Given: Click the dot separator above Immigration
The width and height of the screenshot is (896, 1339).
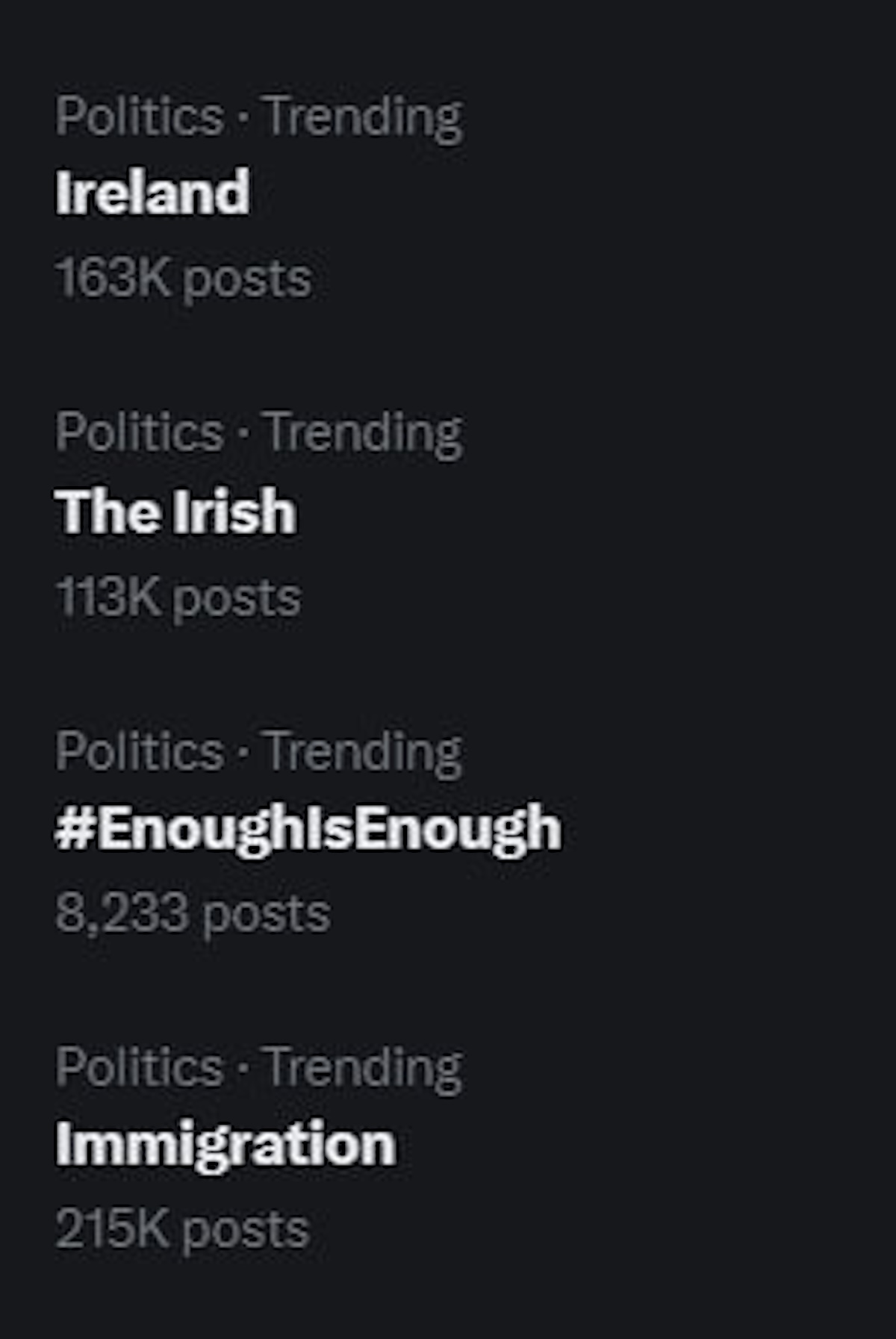Looking at the screenshot, I should 243,1069.
